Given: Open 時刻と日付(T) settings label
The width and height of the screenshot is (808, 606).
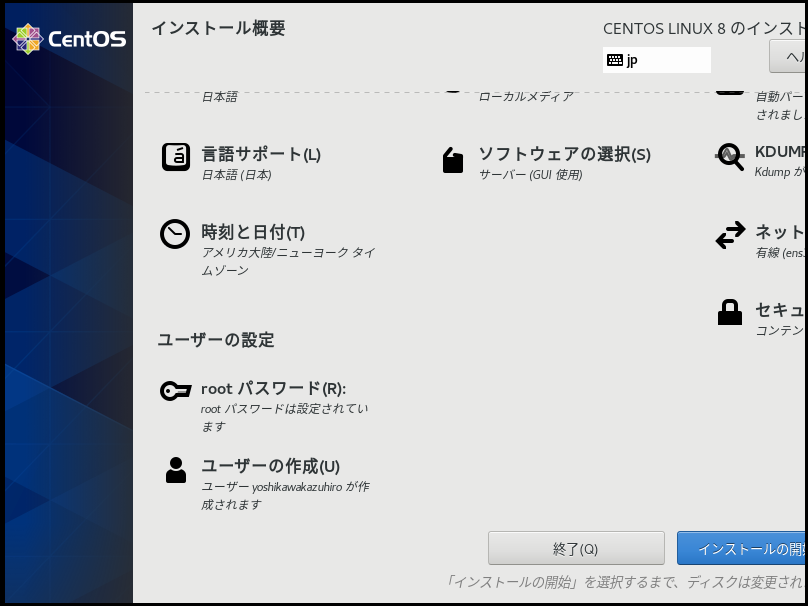Looking at the screenshot, I should click(253, 232).
